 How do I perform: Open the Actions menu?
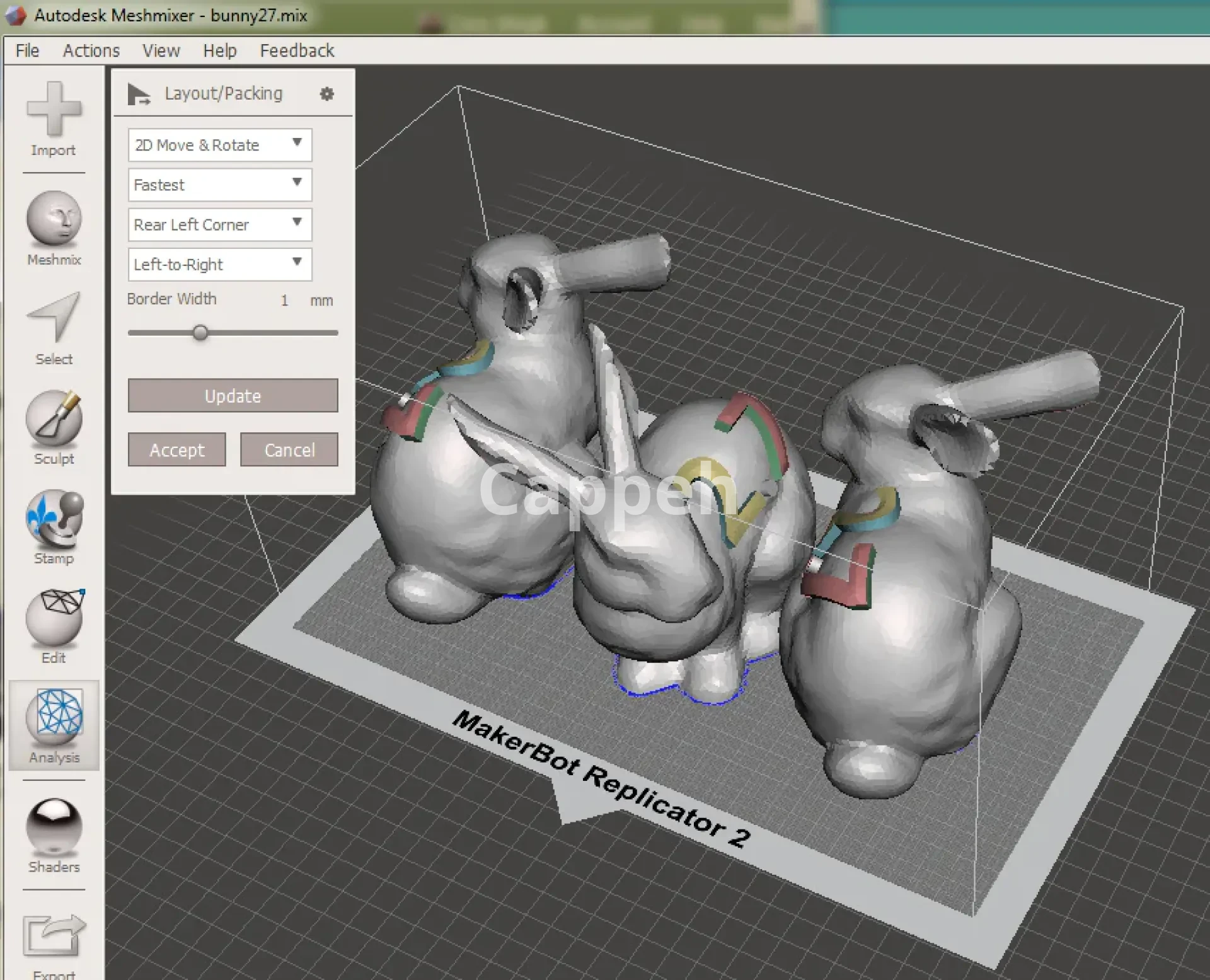(91, 50)
